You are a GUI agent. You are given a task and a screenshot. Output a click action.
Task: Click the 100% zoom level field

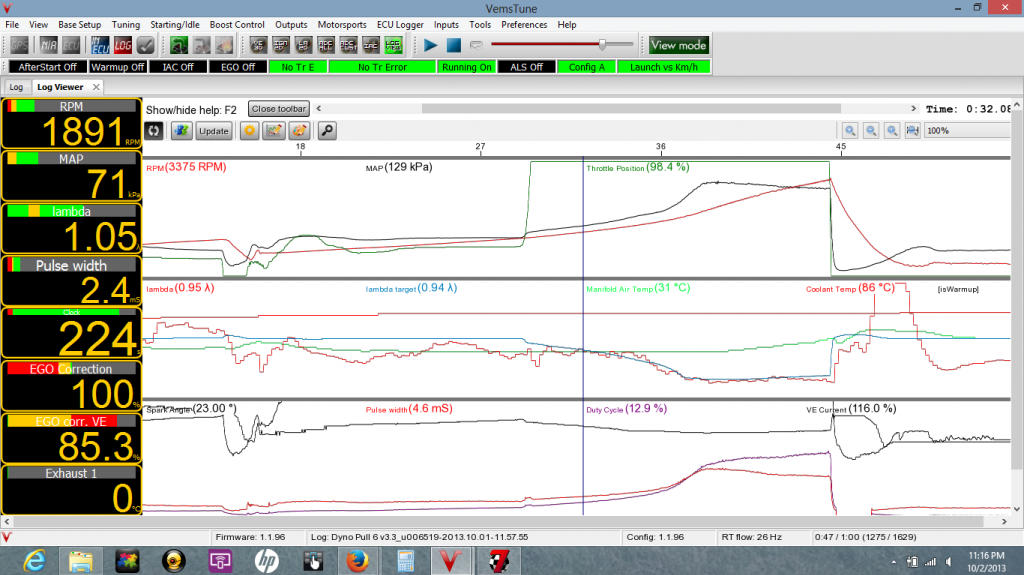click(967, 131)
